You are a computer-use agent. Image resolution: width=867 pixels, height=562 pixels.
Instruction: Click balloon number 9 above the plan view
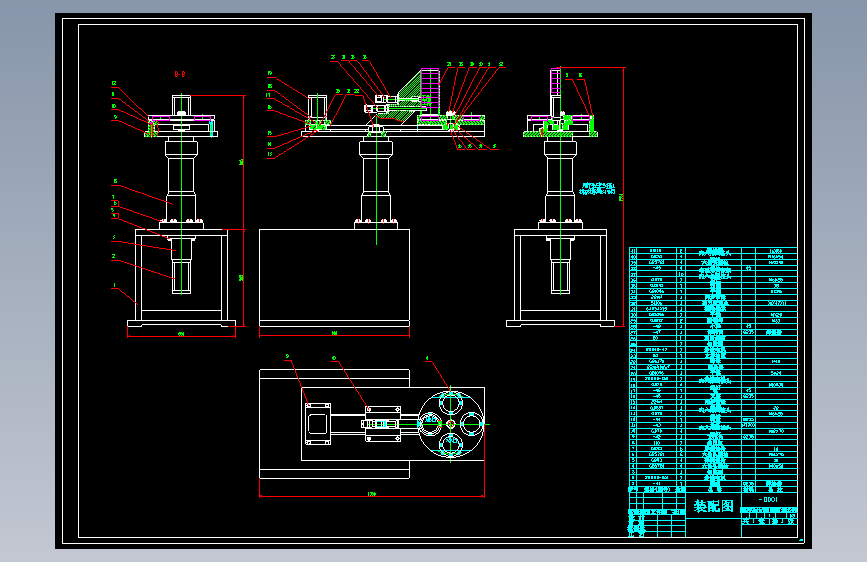[288, 356]
